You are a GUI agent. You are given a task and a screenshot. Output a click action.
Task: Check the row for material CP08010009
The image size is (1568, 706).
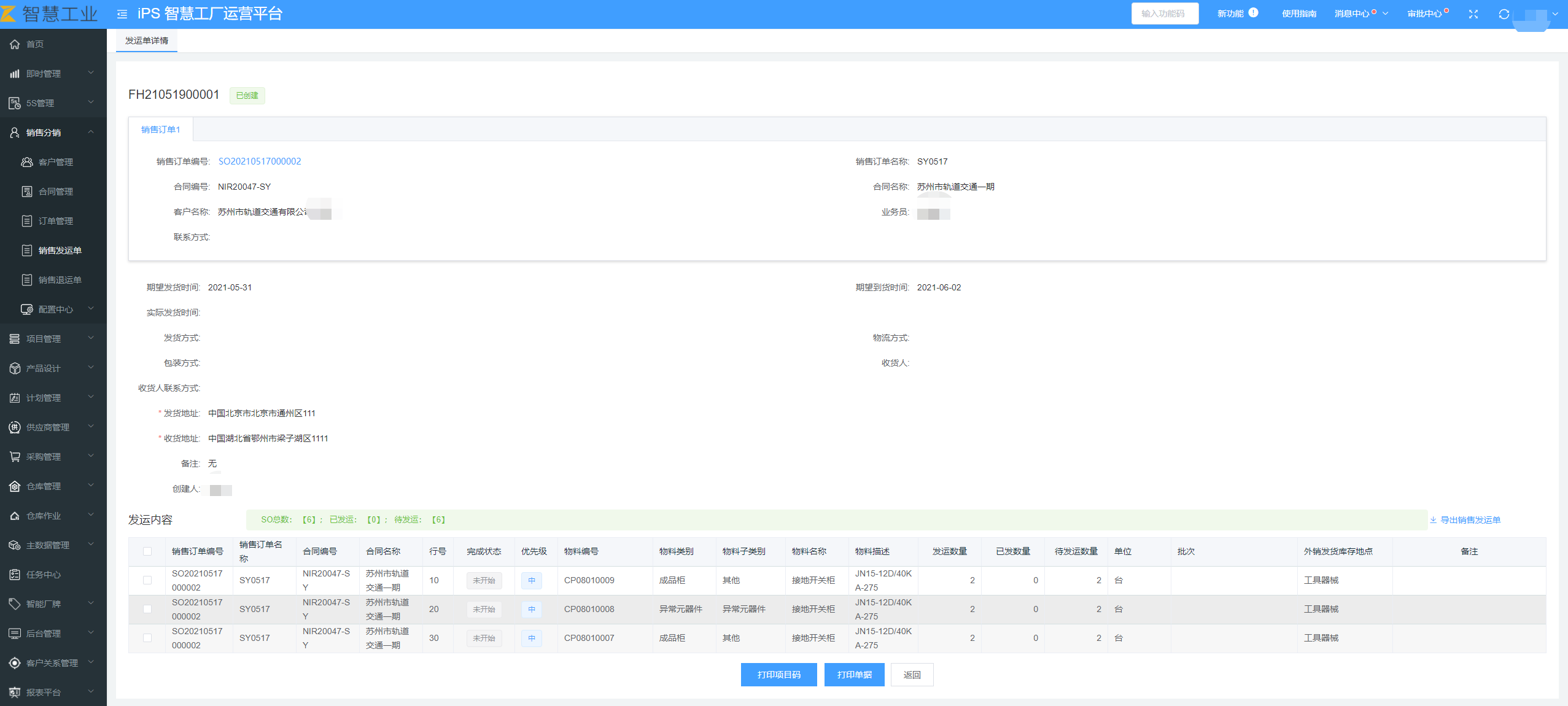pos(147,580)
